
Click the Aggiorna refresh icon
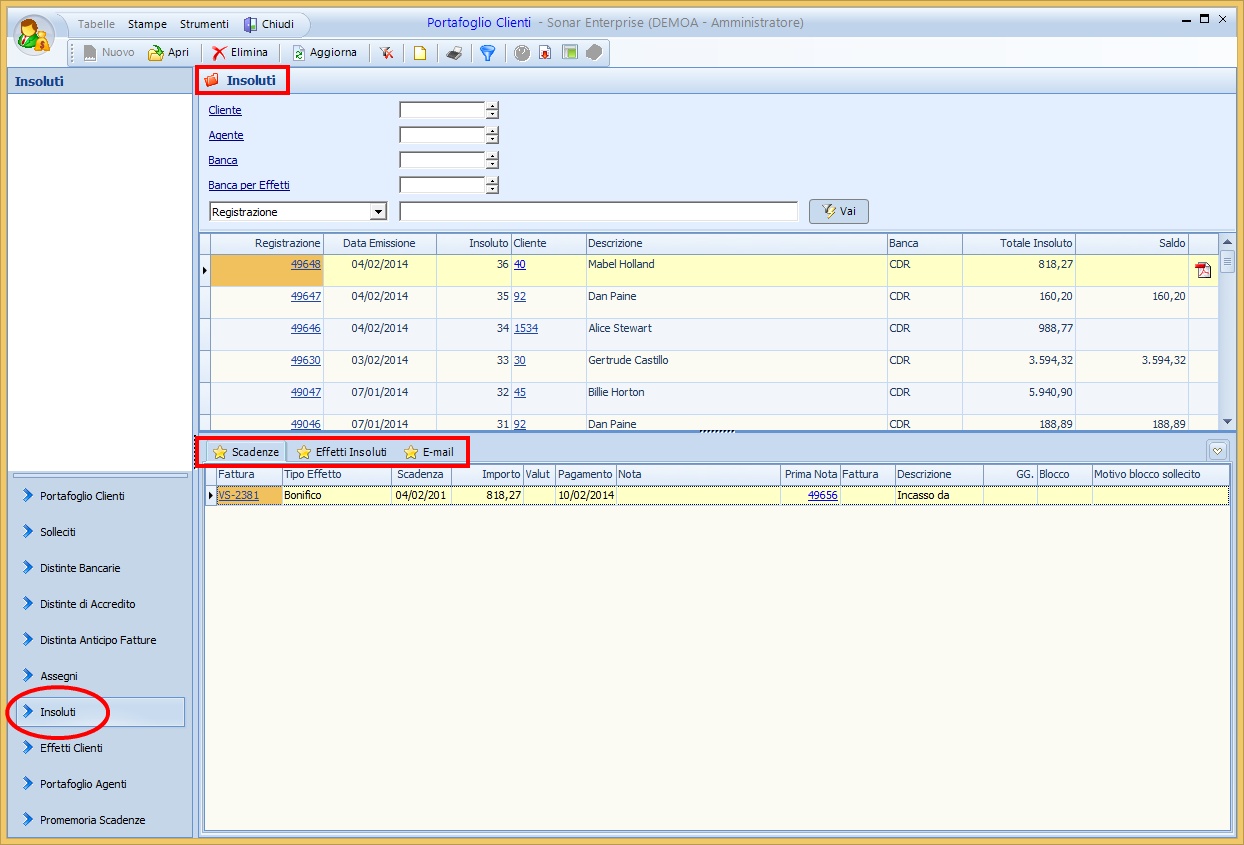pyautogui.click(x=299, y=53)
